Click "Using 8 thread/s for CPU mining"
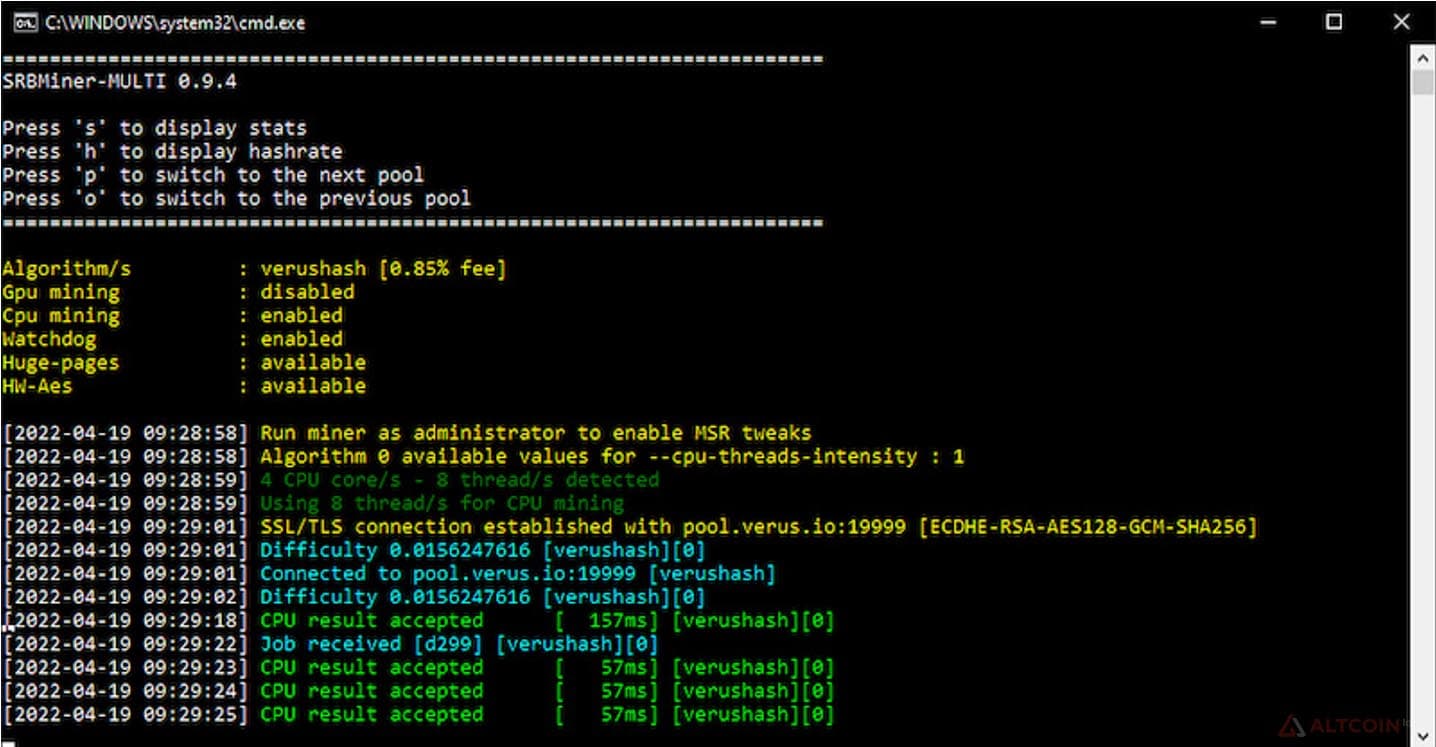Image resolution: width=1436 pixels, height=747 pixels. tap(442, 504)
